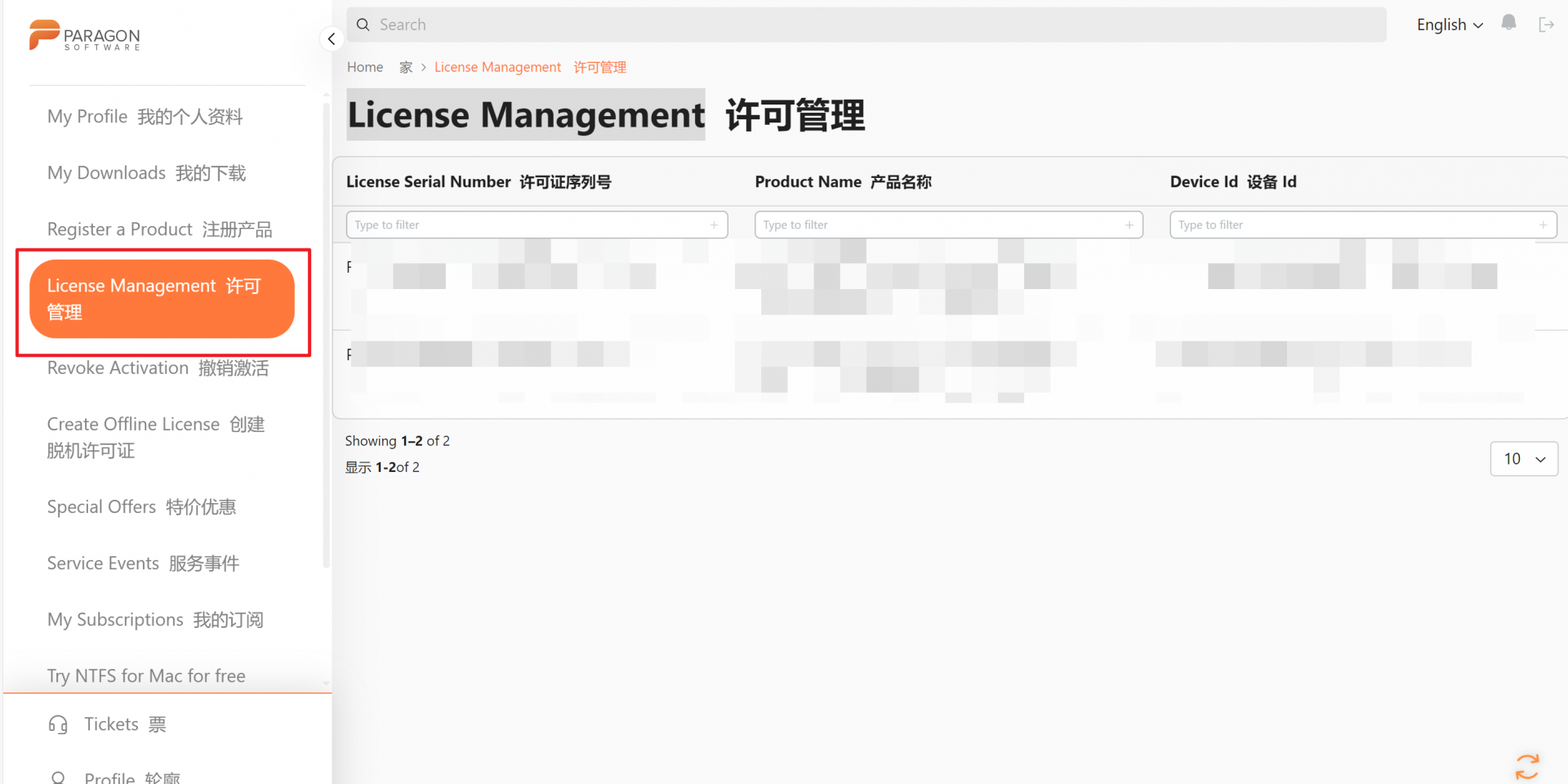View Special Offers

click(x=141, y=507)
